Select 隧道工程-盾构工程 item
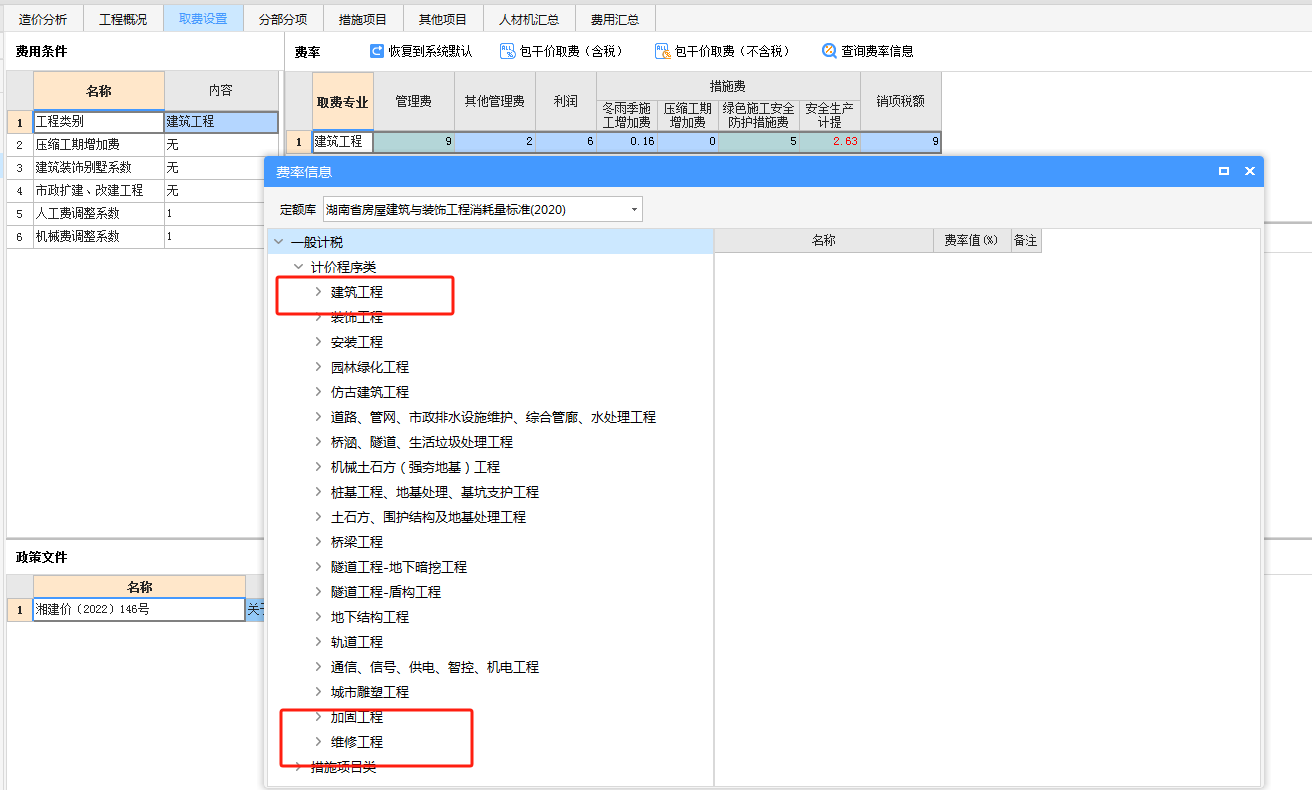 (x=386, y=592)
